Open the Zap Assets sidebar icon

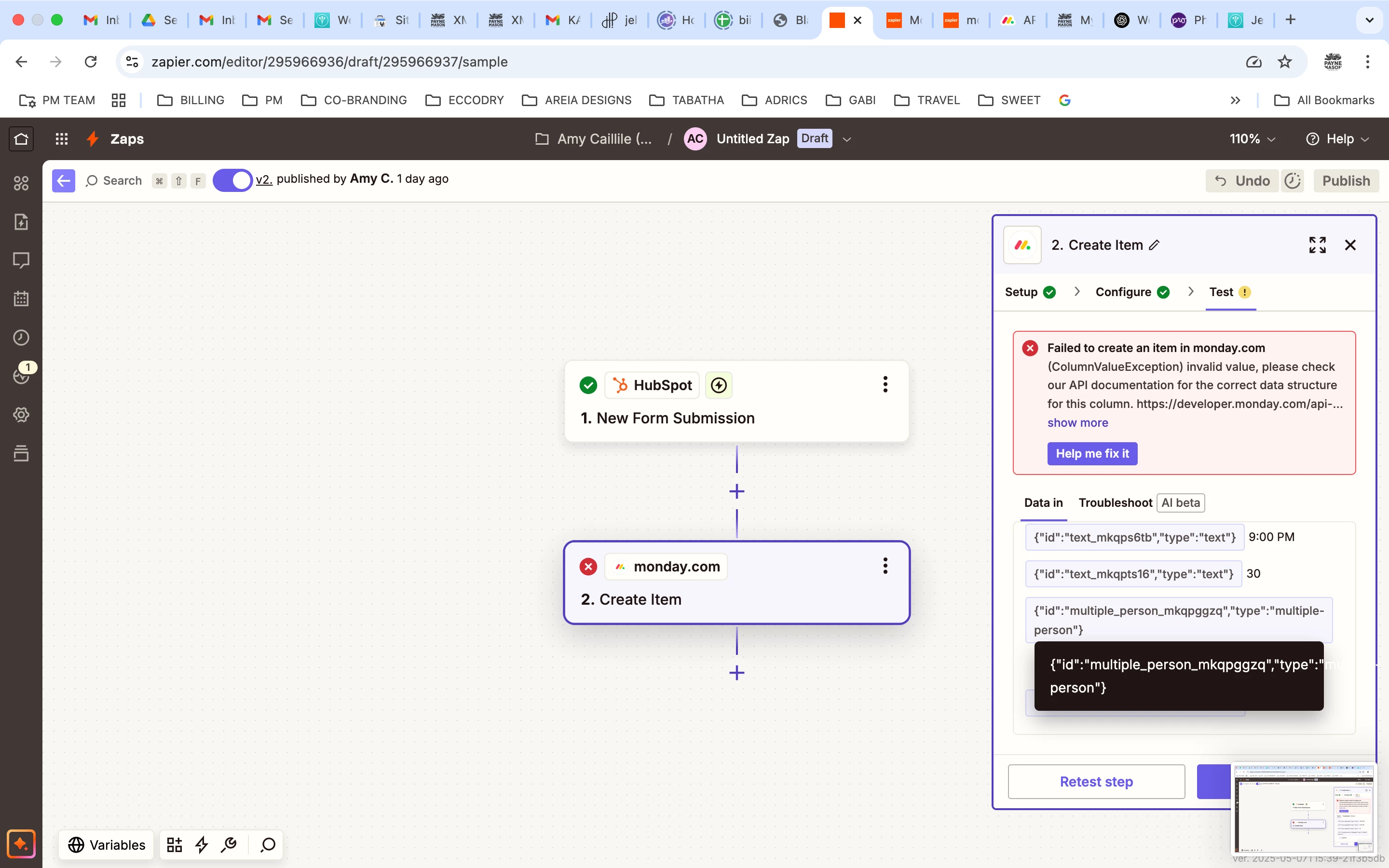click(x=21, y=183)
